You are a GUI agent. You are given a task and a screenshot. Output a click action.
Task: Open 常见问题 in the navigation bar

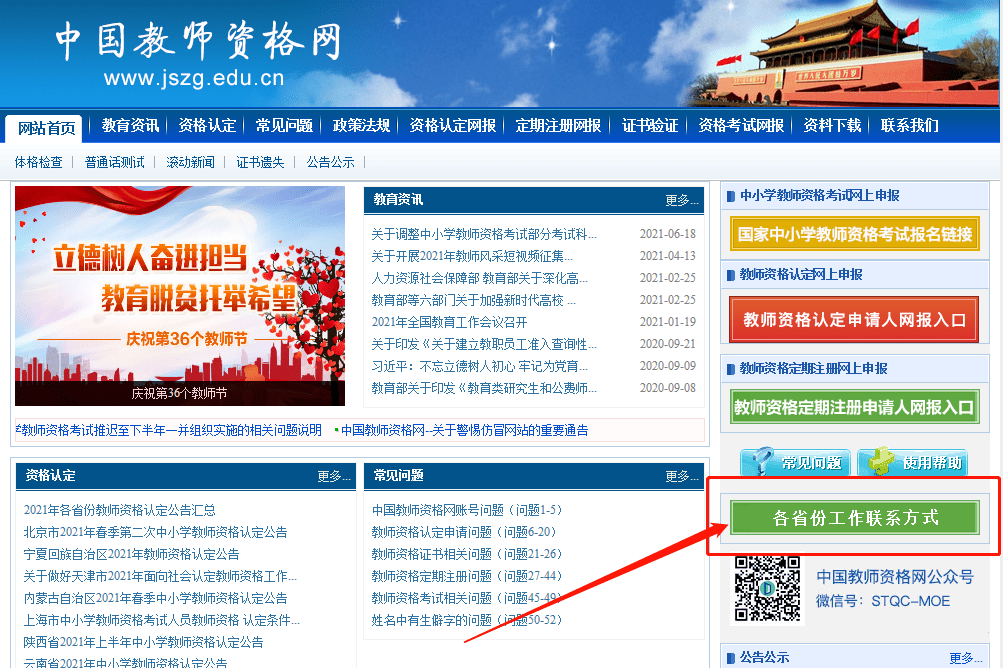[285, 125]
